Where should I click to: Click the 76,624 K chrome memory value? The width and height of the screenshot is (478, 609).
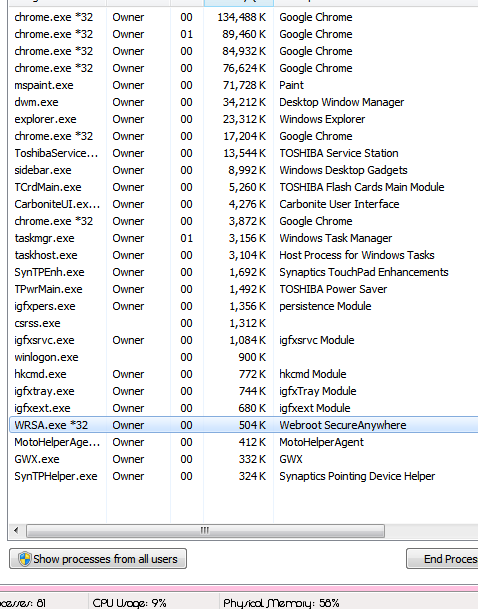click(244, 68)
